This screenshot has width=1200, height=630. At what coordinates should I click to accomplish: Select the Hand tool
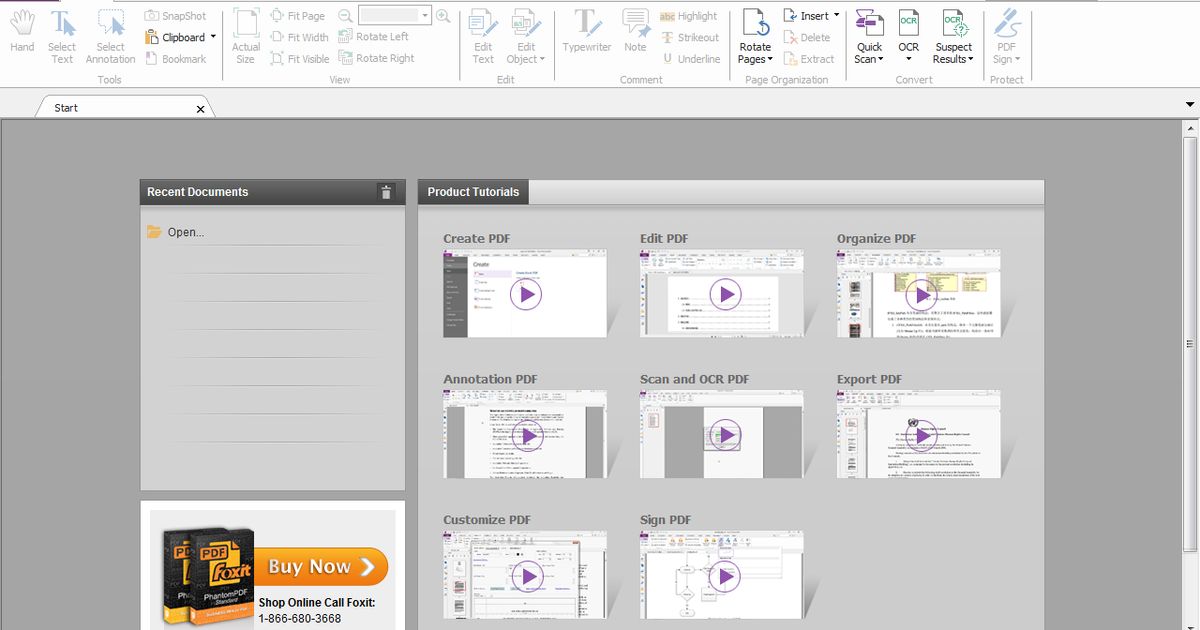pos(21,35)
